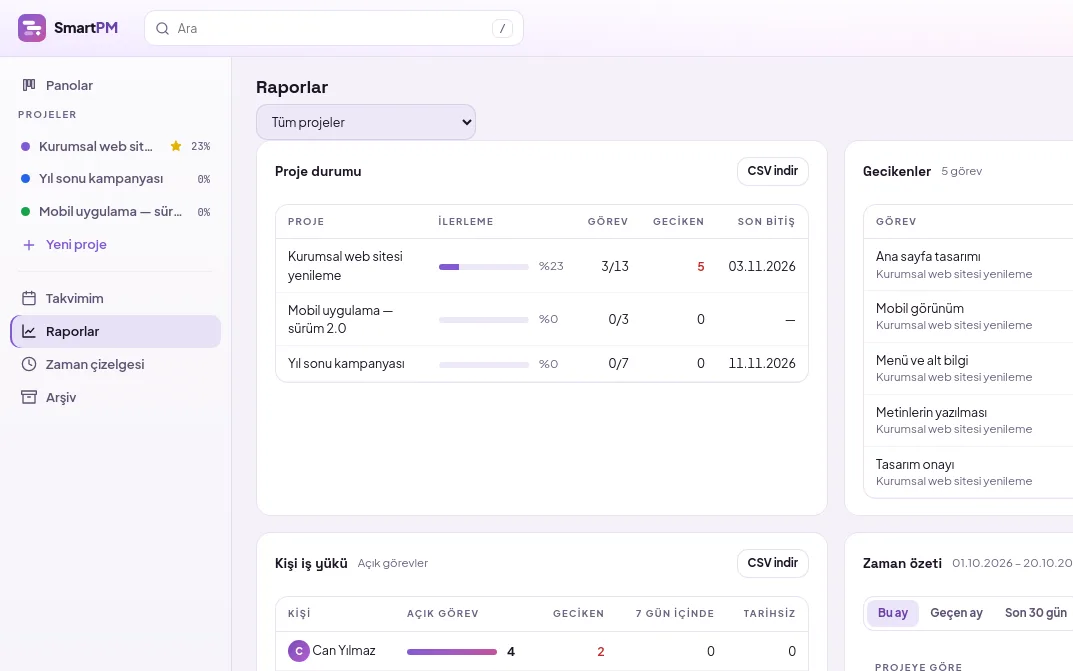Open Tasarım onayı overdue task
This screenshot has width=1073, height=671.
pyautogui.click(x=915, y=464)
